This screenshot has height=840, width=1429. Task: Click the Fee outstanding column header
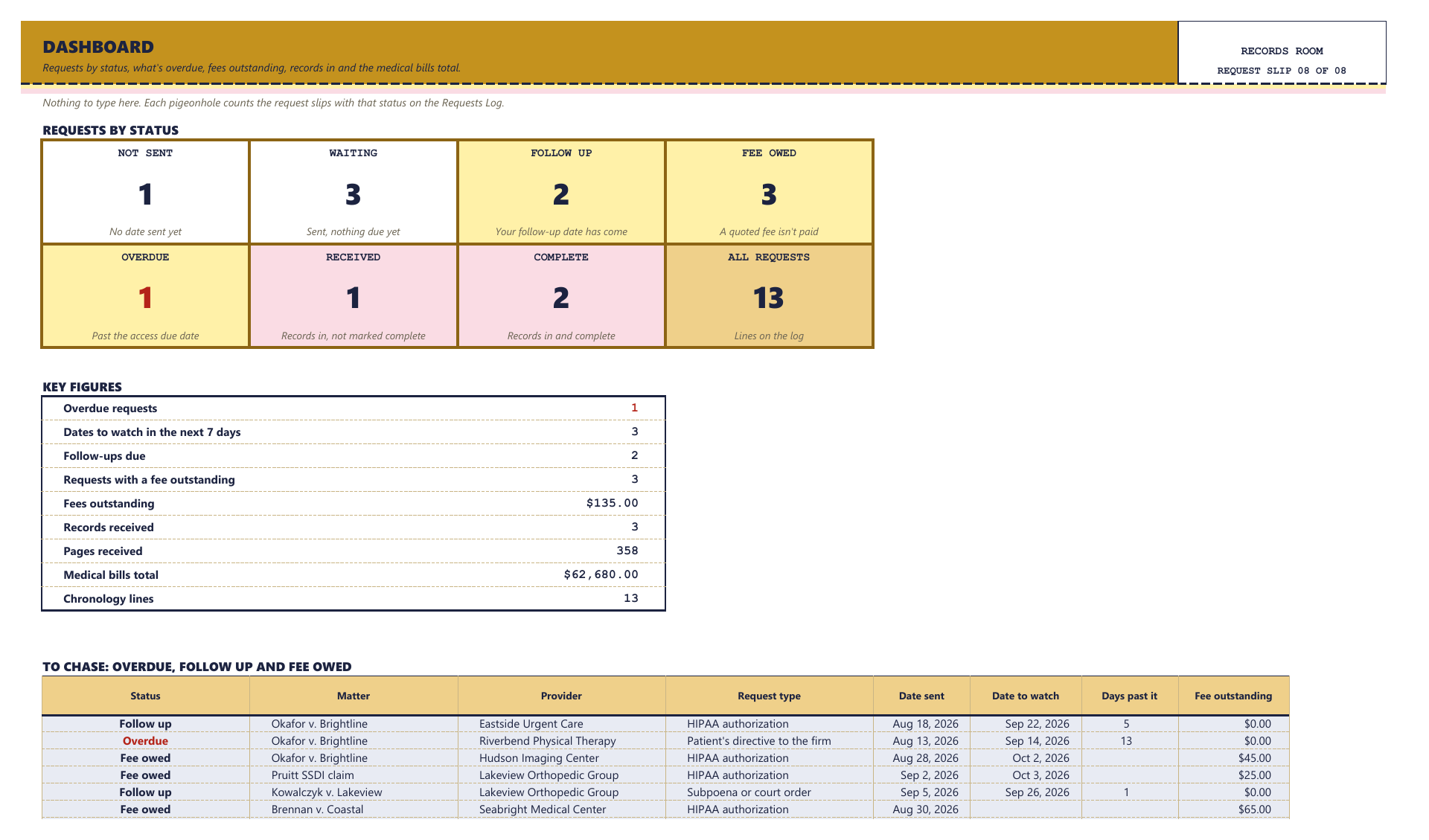click(x=1233, y=696)
